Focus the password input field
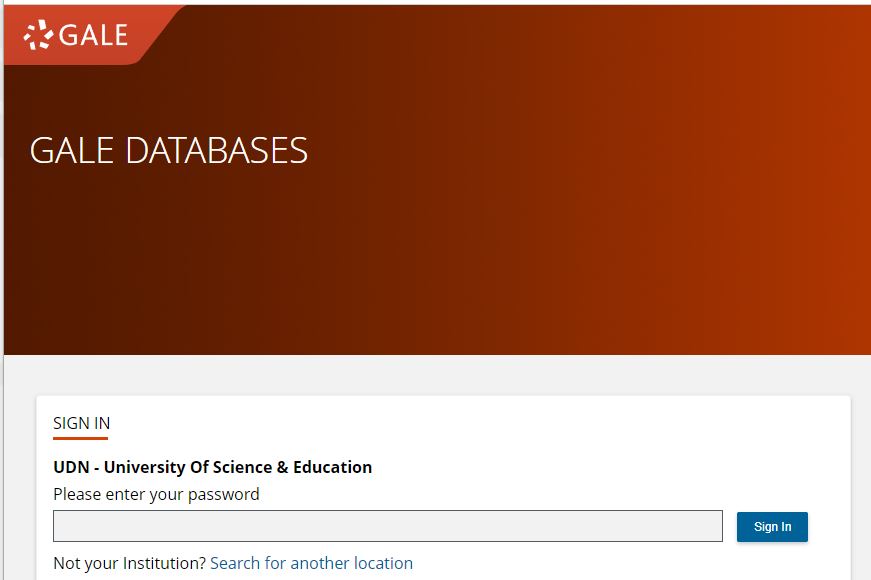 tap(388, 526)
